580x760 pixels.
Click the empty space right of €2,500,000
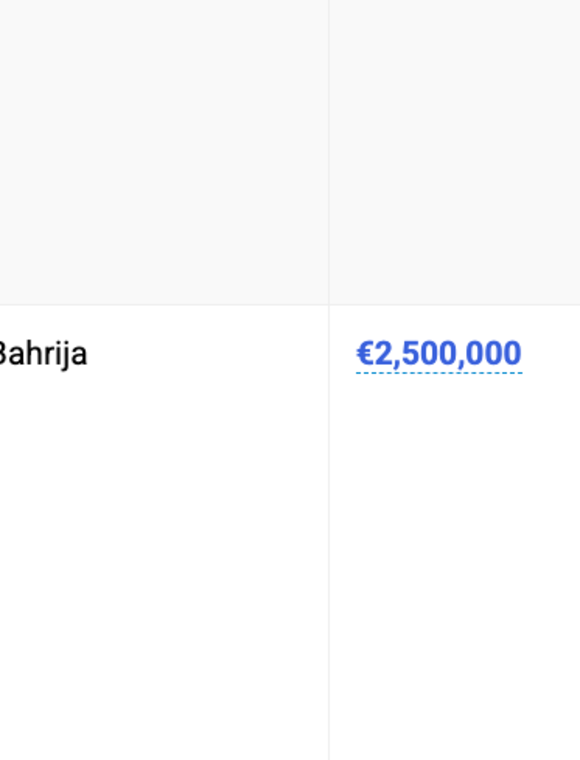(x=552, y=354)
